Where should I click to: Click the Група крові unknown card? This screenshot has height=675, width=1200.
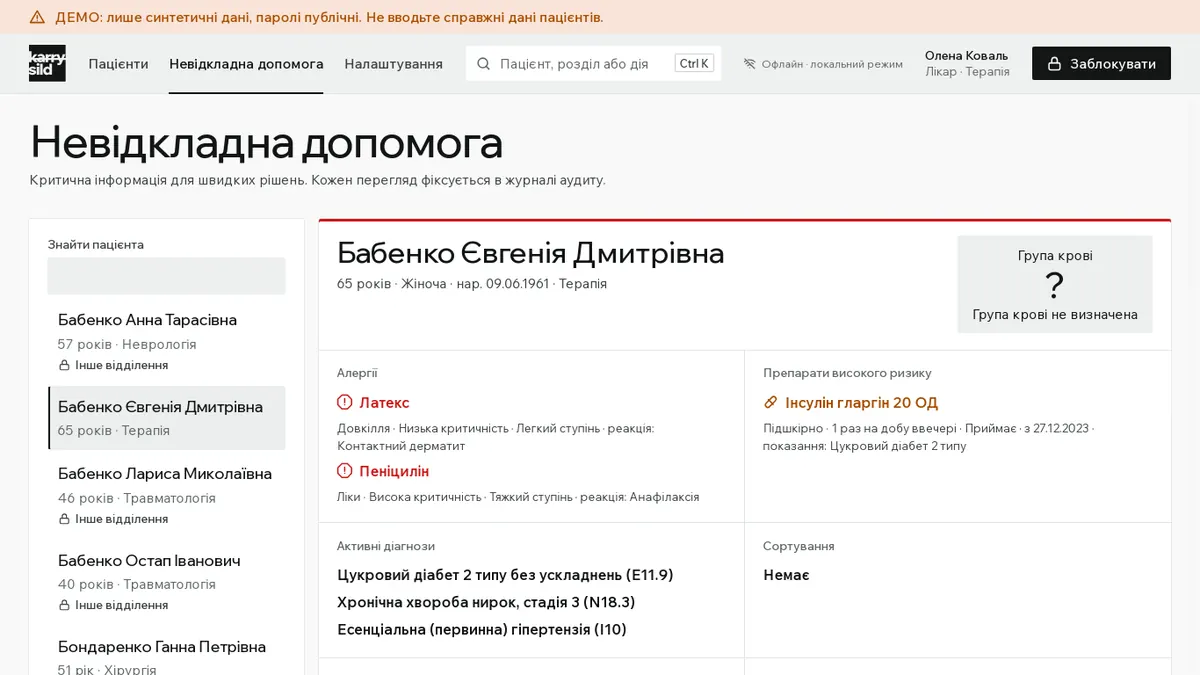point(1055,285)
